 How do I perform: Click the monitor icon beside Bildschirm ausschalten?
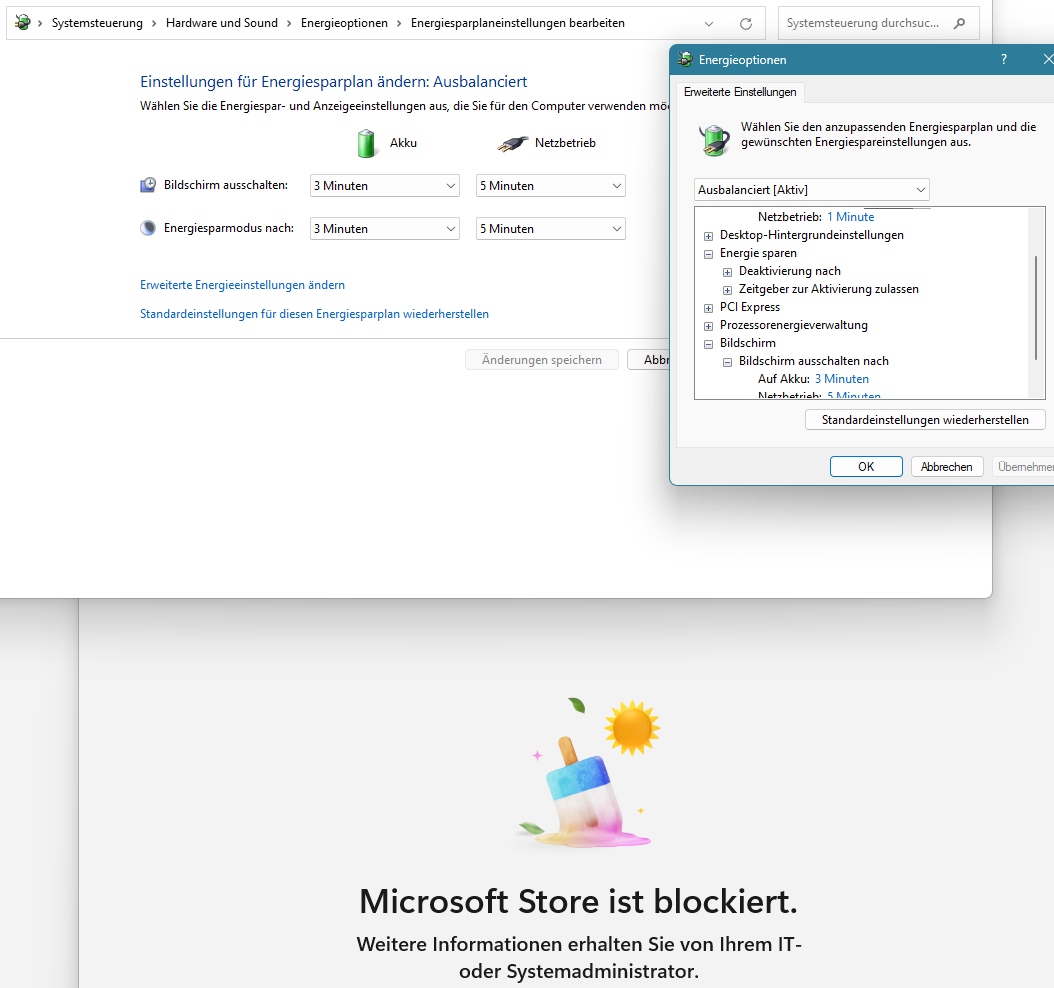click(x=148, y=185)
